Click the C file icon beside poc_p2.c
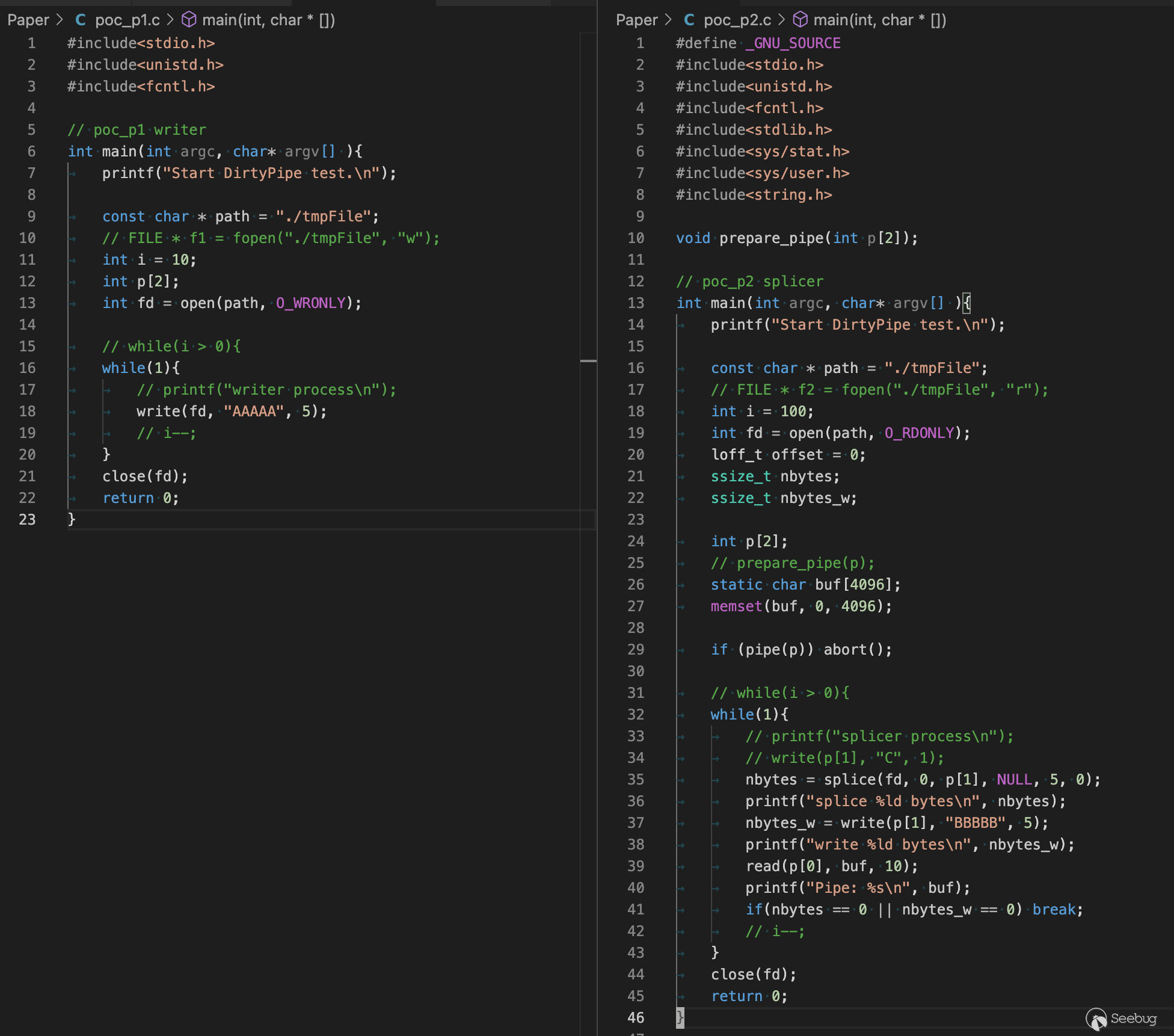Screen dimensions: 1174x1036 [x=689, y=20]
